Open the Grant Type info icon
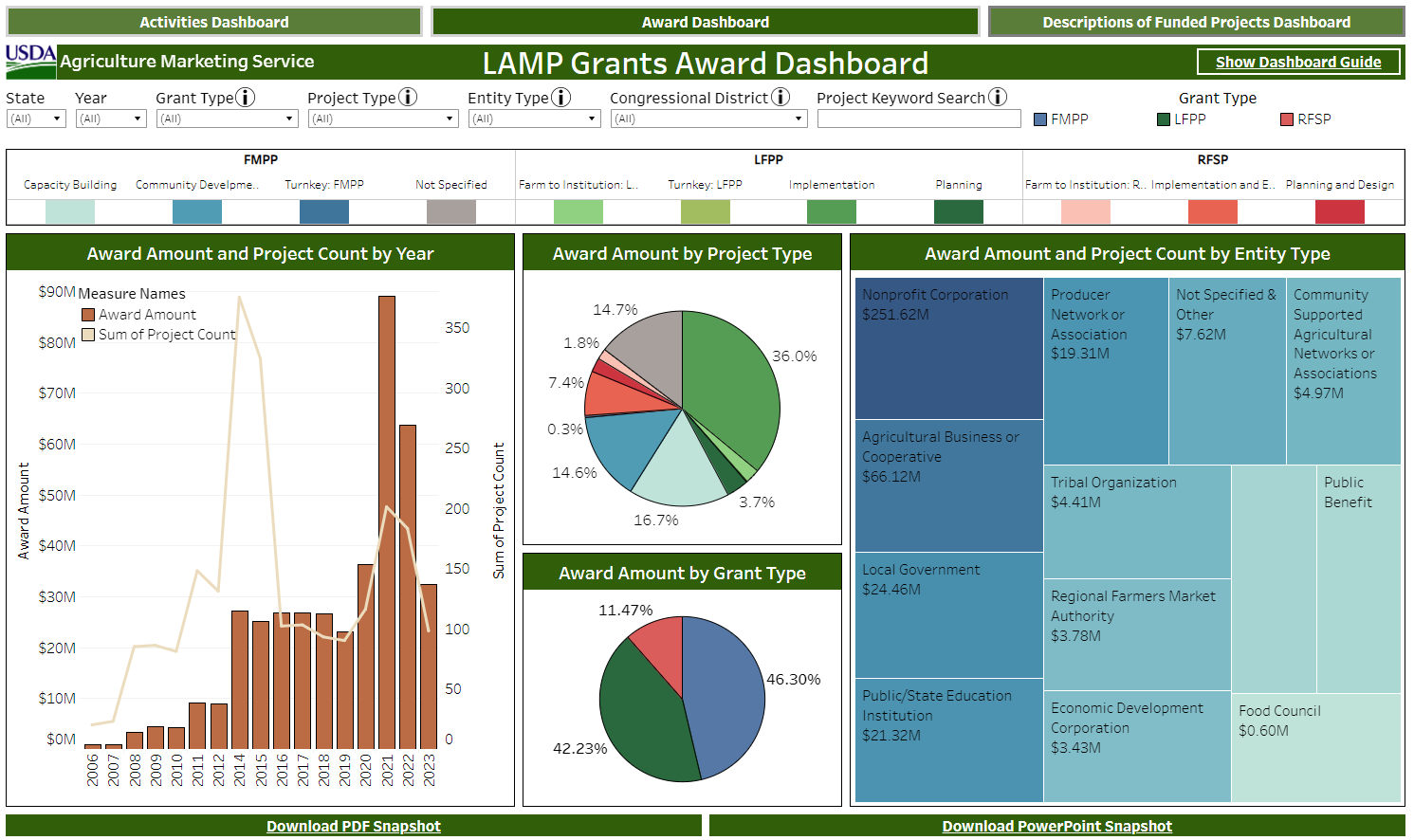The width and height of the screenshot is (1414, 840). [x=246, y=98]
